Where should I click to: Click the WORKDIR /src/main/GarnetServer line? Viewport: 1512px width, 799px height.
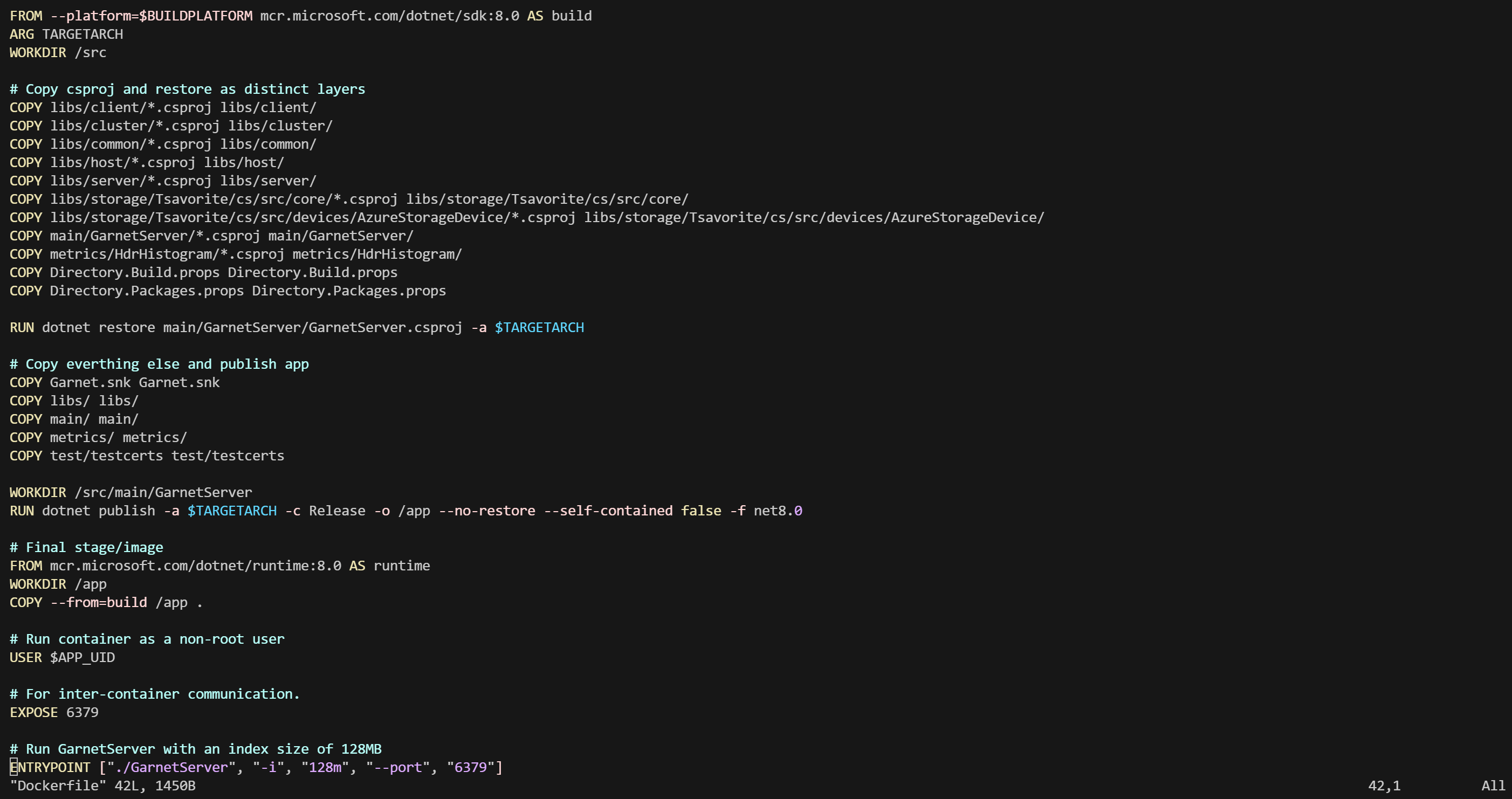[131, 492]
